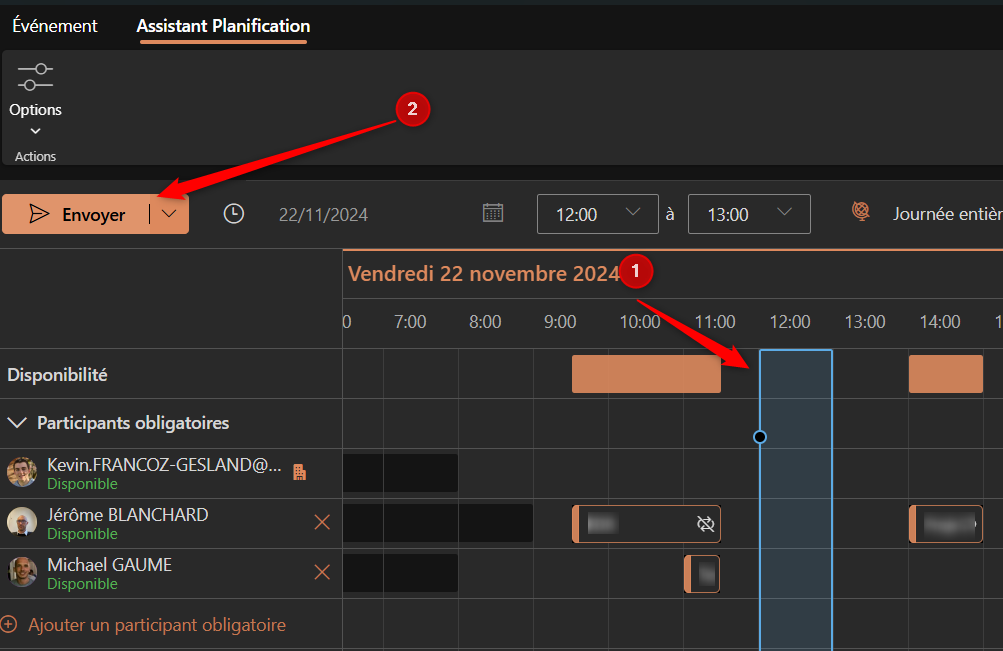Toggle the Journée entière option

945,214
